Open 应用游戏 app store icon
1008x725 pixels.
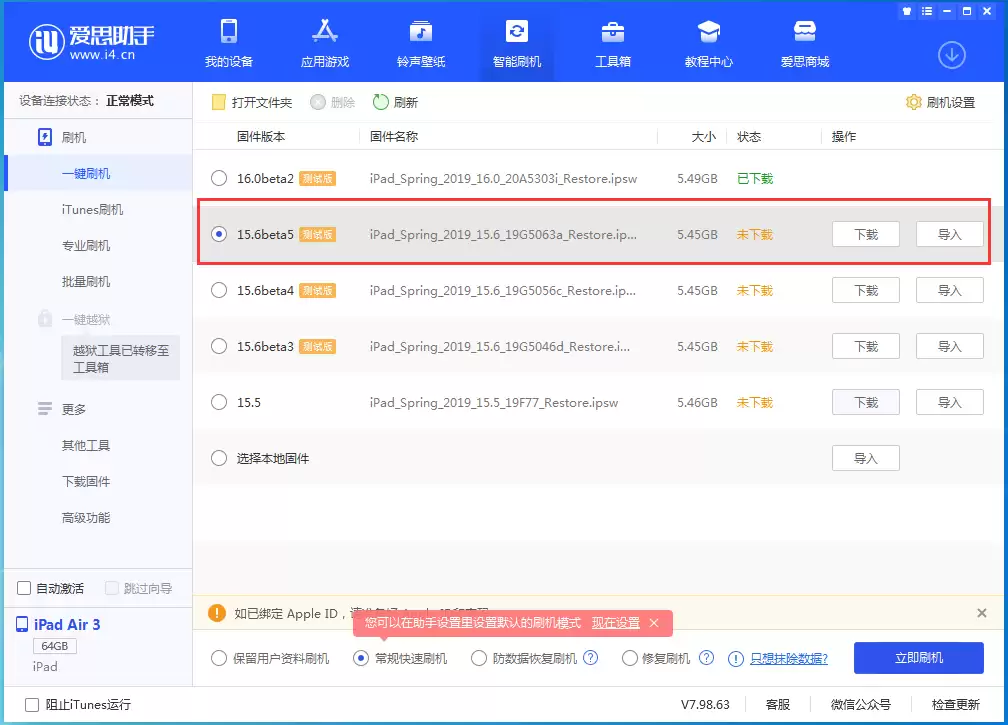tap(325, 31)
